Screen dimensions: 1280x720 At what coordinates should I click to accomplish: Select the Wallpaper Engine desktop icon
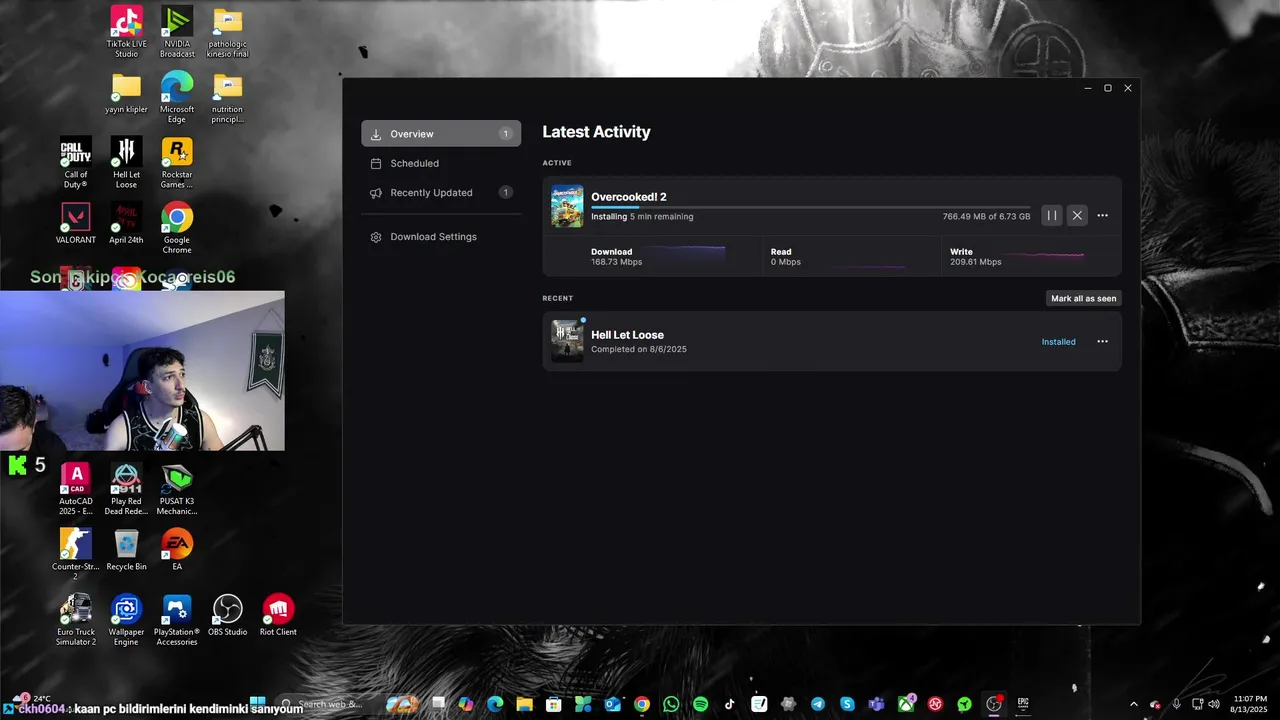click(x=126, y=620)
